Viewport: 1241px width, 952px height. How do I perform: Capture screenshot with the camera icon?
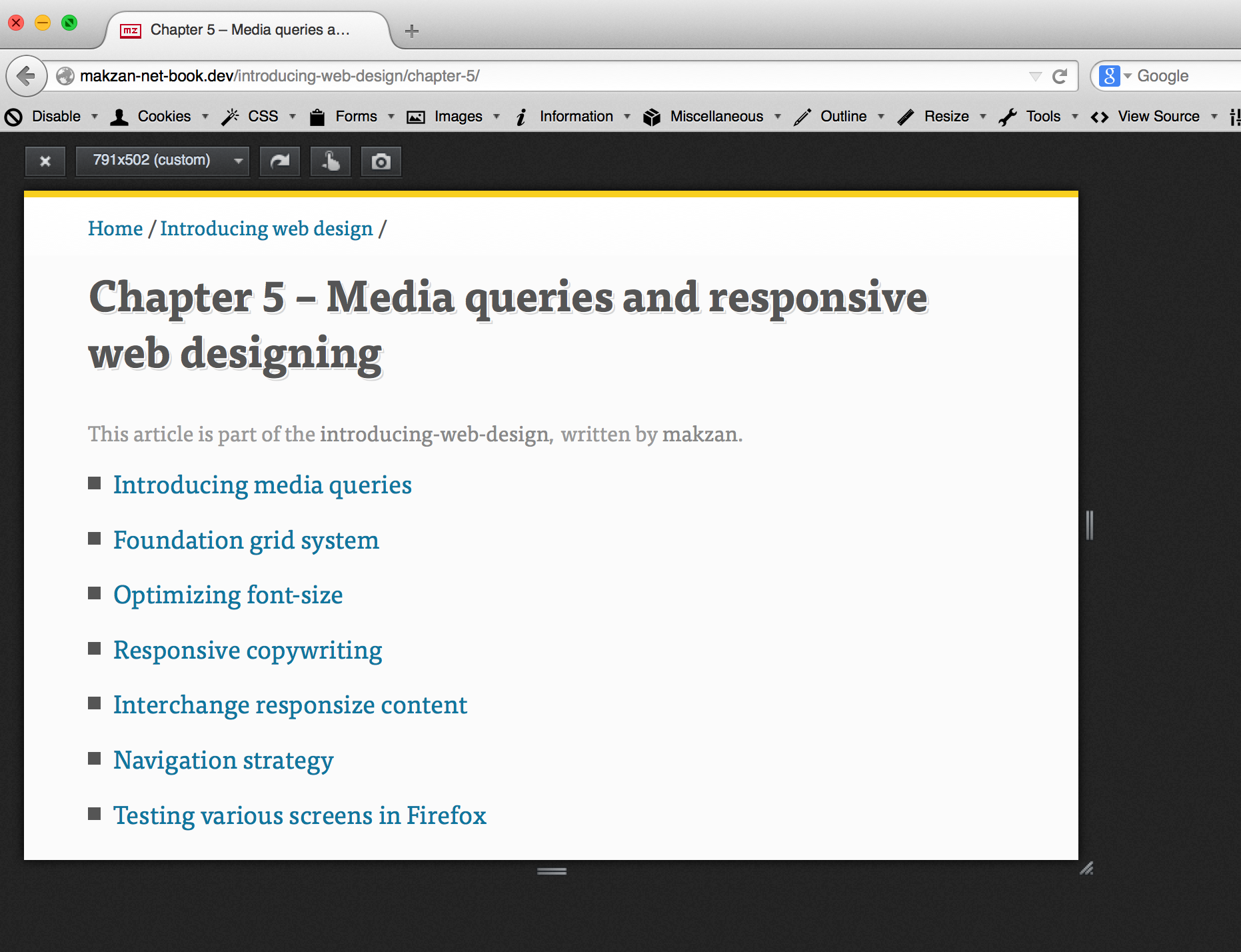[x=381, y=161]
